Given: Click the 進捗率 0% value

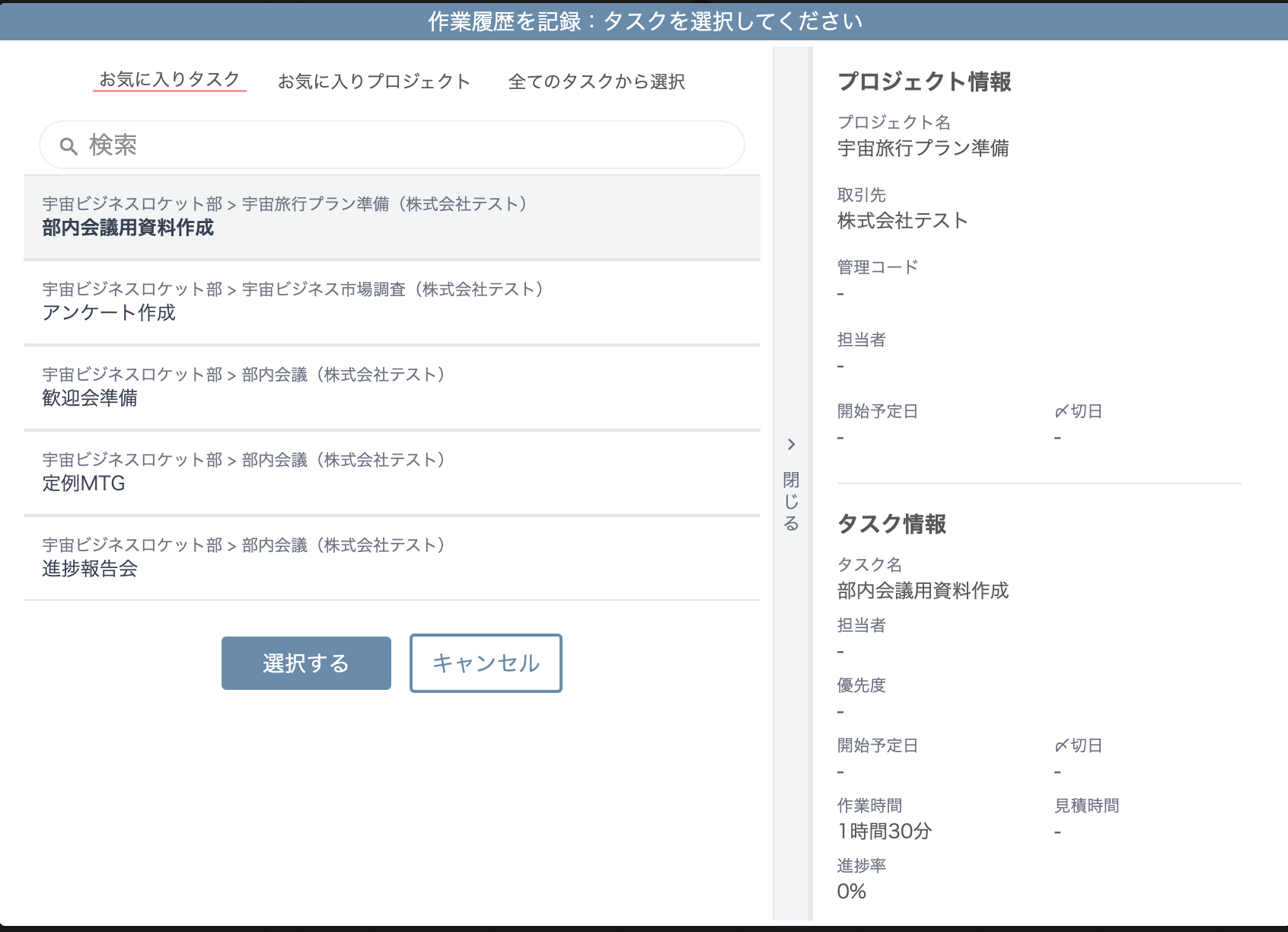Looking at the screenshot, I should coord(852,891).
